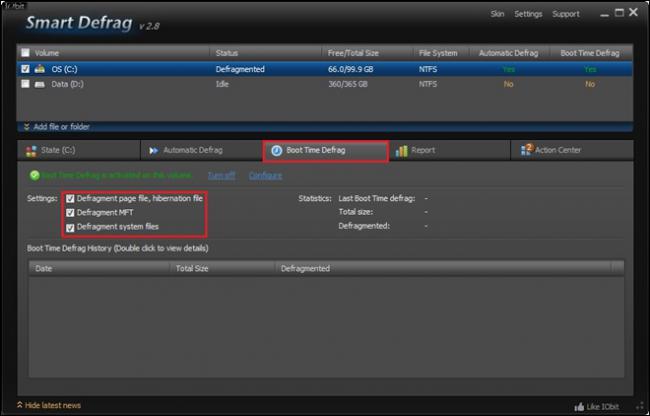Click the Last Boot Time defrag label
650x416 pixels.
(376, 198)
